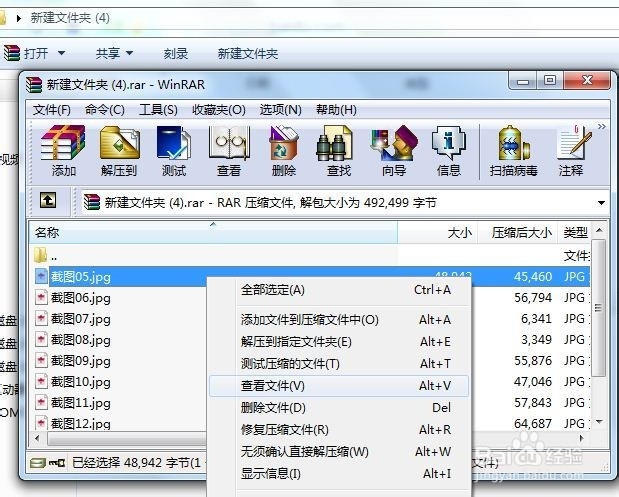Viewport: 619px width, 497px height.
Task: Choose 修复压缩文件(R) menu entry
Action: pyautogui.click(x=340, y=429)
